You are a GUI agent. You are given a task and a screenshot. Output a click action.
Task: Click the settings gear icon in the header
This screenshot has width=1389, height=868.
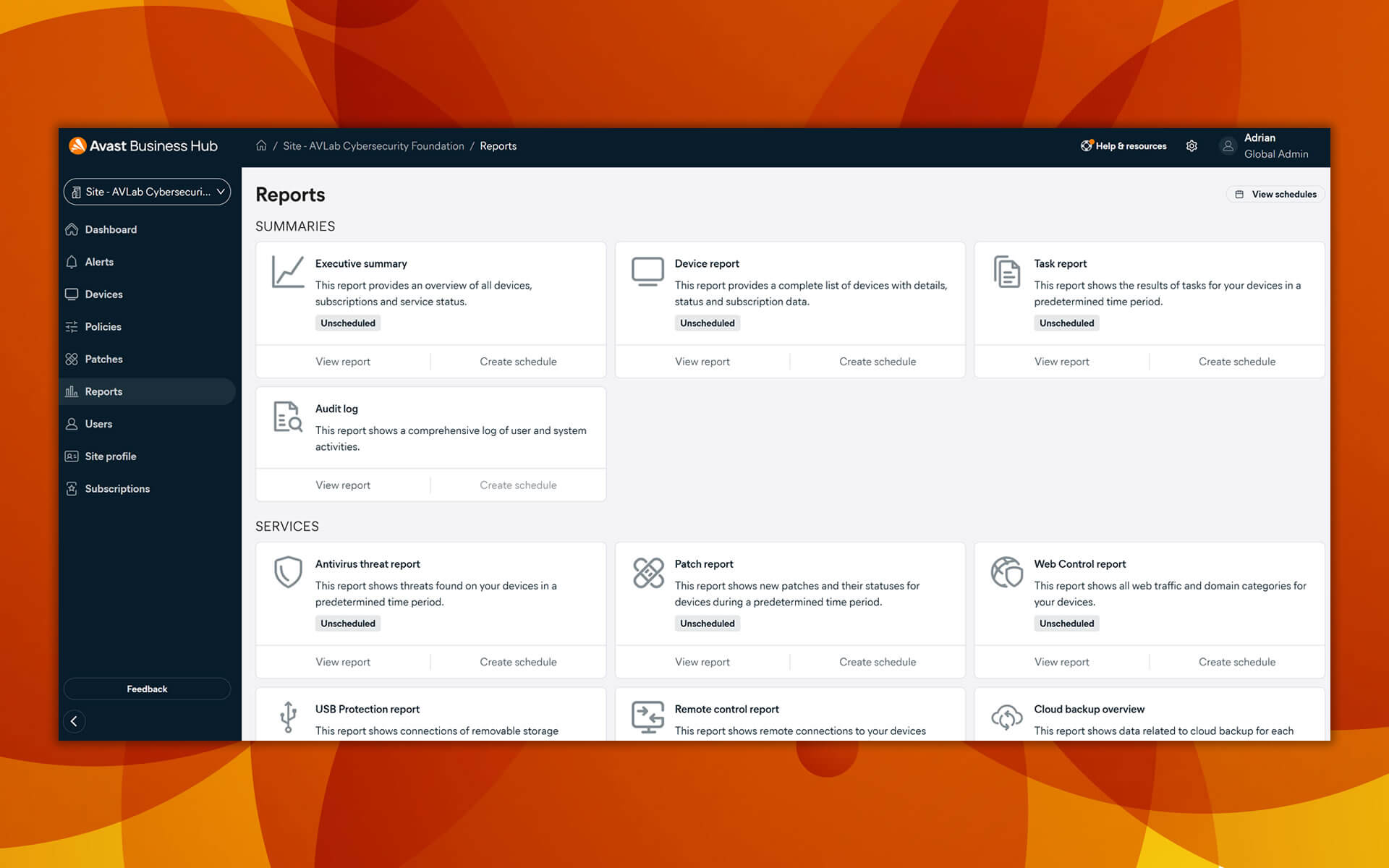(1192, 146)
